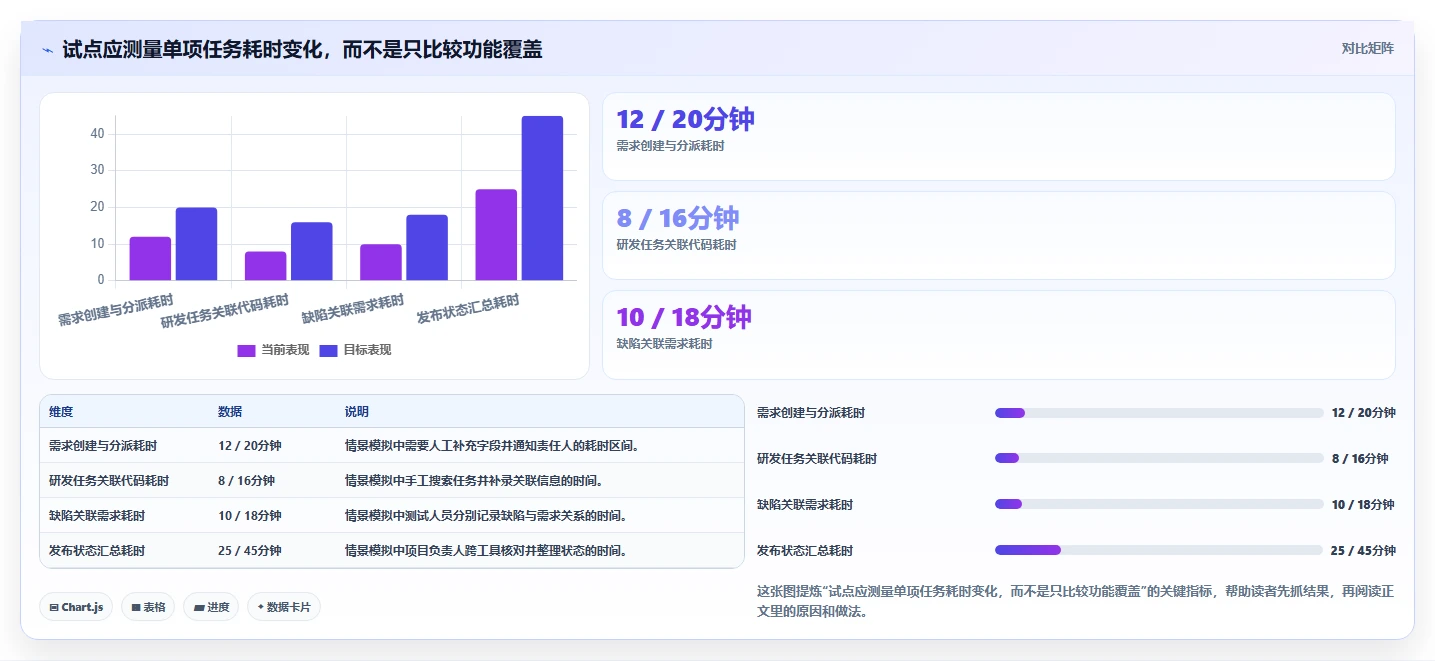The width and height of the screenshot is (1435, 661).
Task: Toggle the 目标表现 legend item
Action: tap(355, 350)
